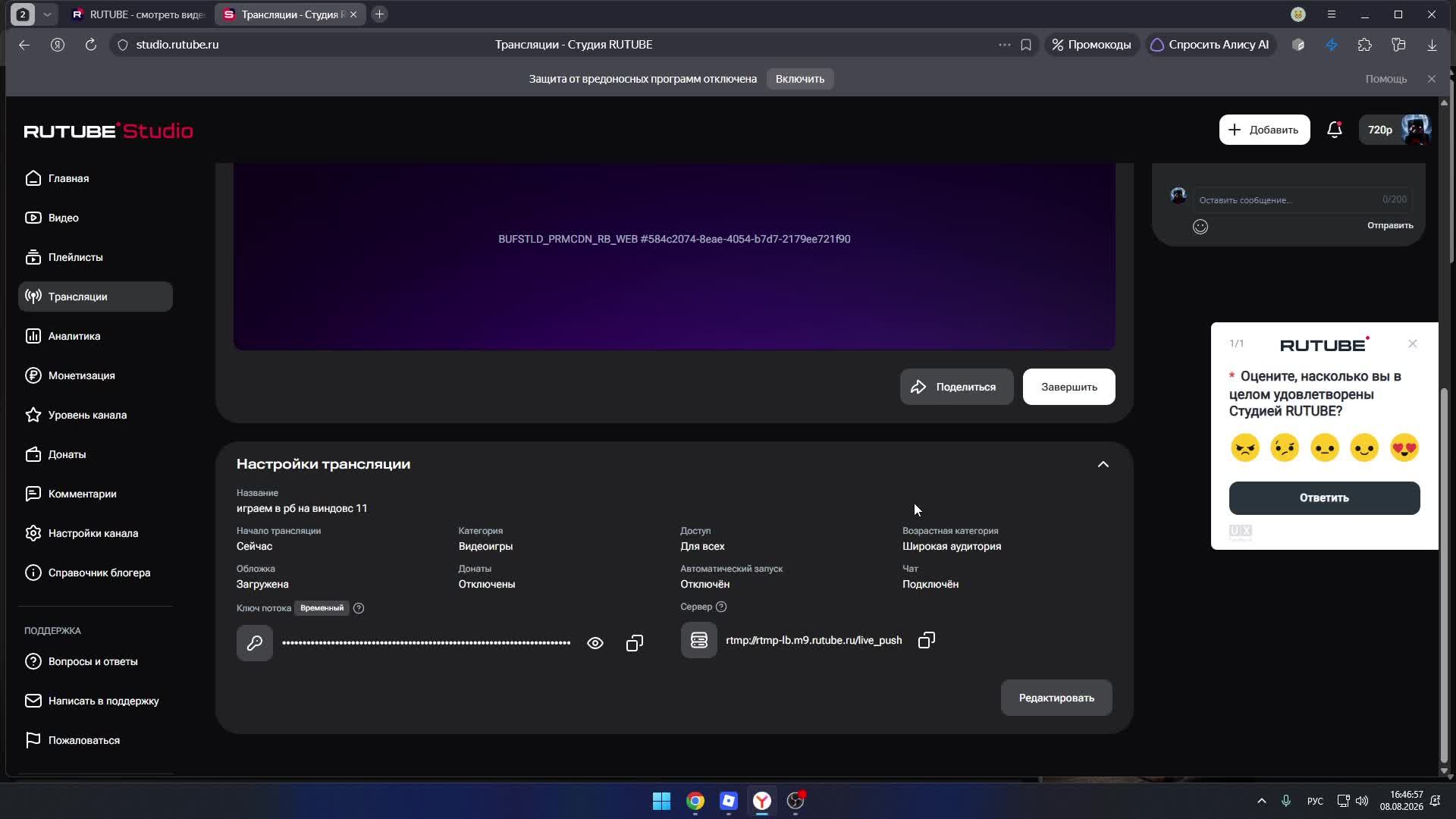The height and width of the screenshot is (819, 1456).
Task: Open Промокоды in browser toolbar
Action: point(1091,45)
